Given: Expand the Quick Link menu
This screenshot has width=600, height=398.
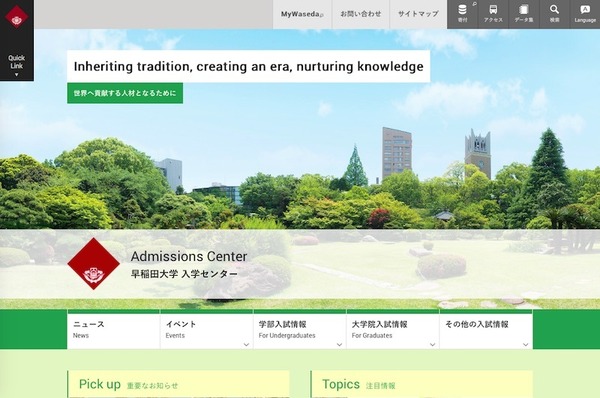Looking at the screenshot, I should click(16, 65).
